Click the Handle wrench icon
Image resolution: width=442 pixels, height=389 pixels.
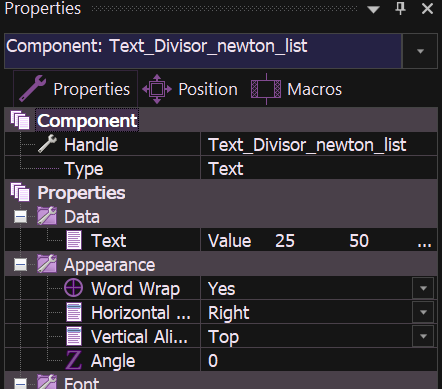tap(47, 144)
